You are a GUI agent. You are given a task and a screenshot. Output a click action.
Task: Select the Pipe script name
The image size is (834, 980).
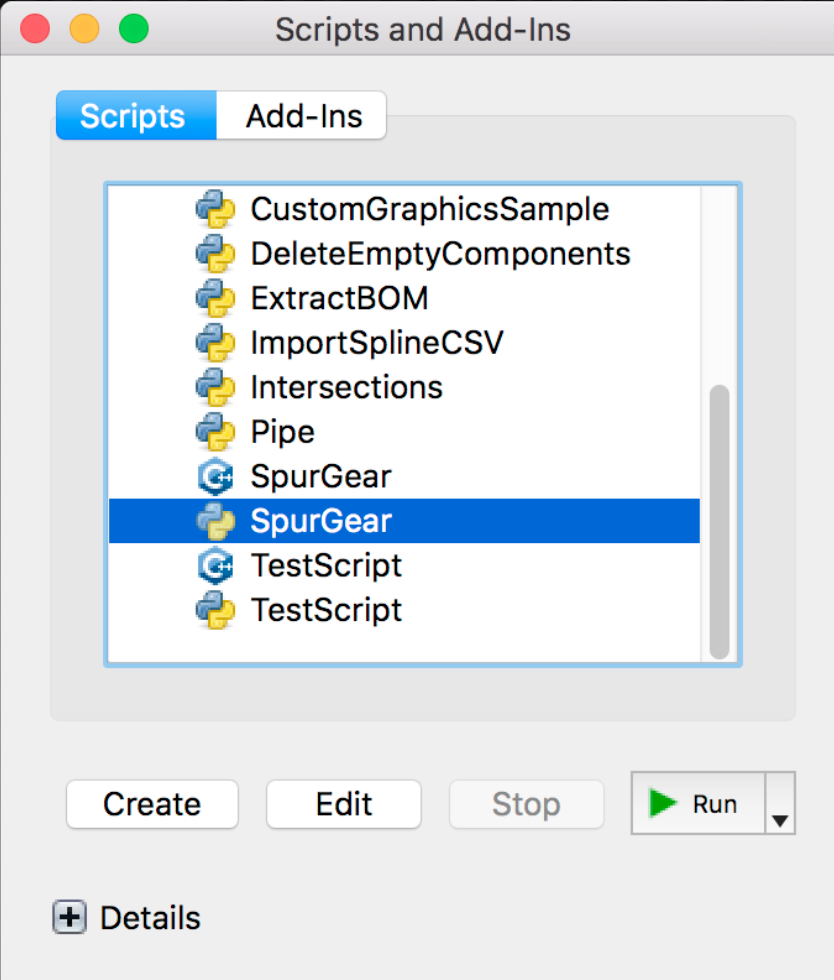click(x=283, y=432)
